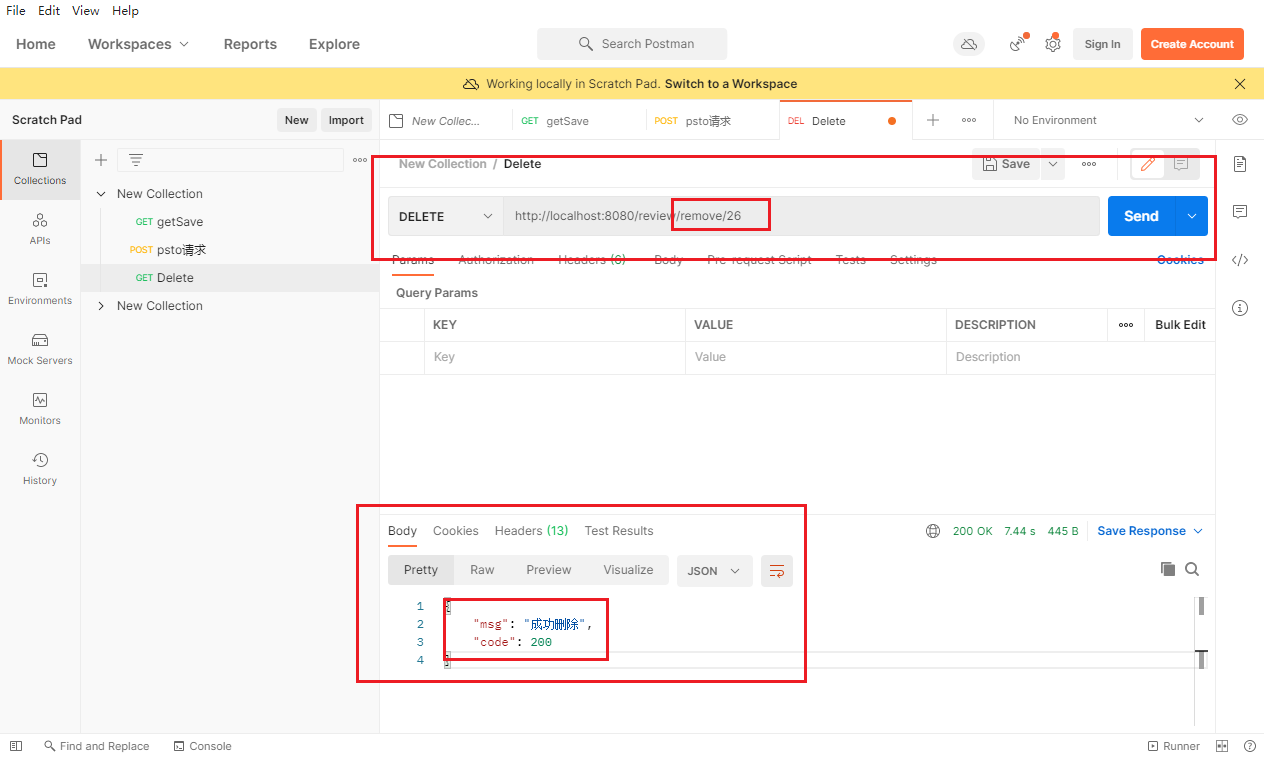Open the response Headers tab
The image size is (1264, 758).
pos(531,531)
